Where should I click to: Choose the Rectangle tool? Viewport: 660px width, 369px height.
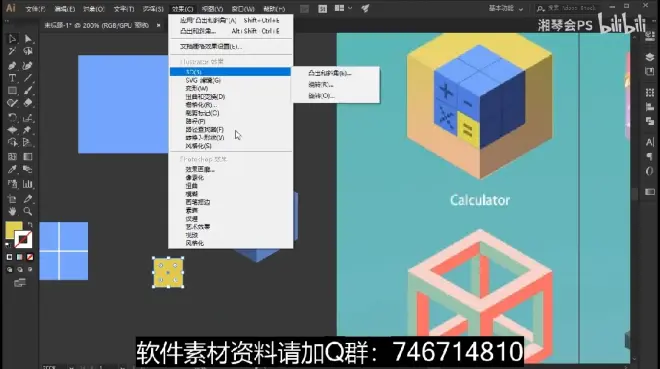click(12, 90)
